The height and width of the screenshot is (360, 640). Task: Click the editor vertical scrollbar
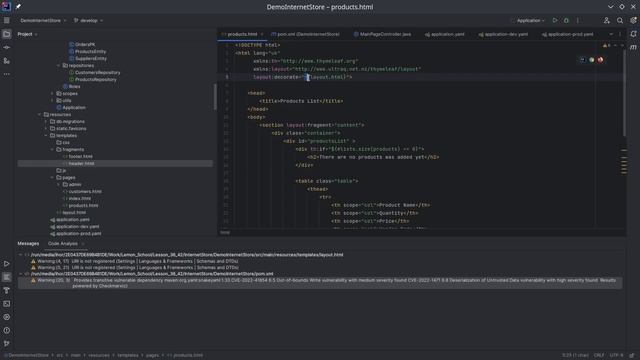pyautogui.click(x=624, y=93)
